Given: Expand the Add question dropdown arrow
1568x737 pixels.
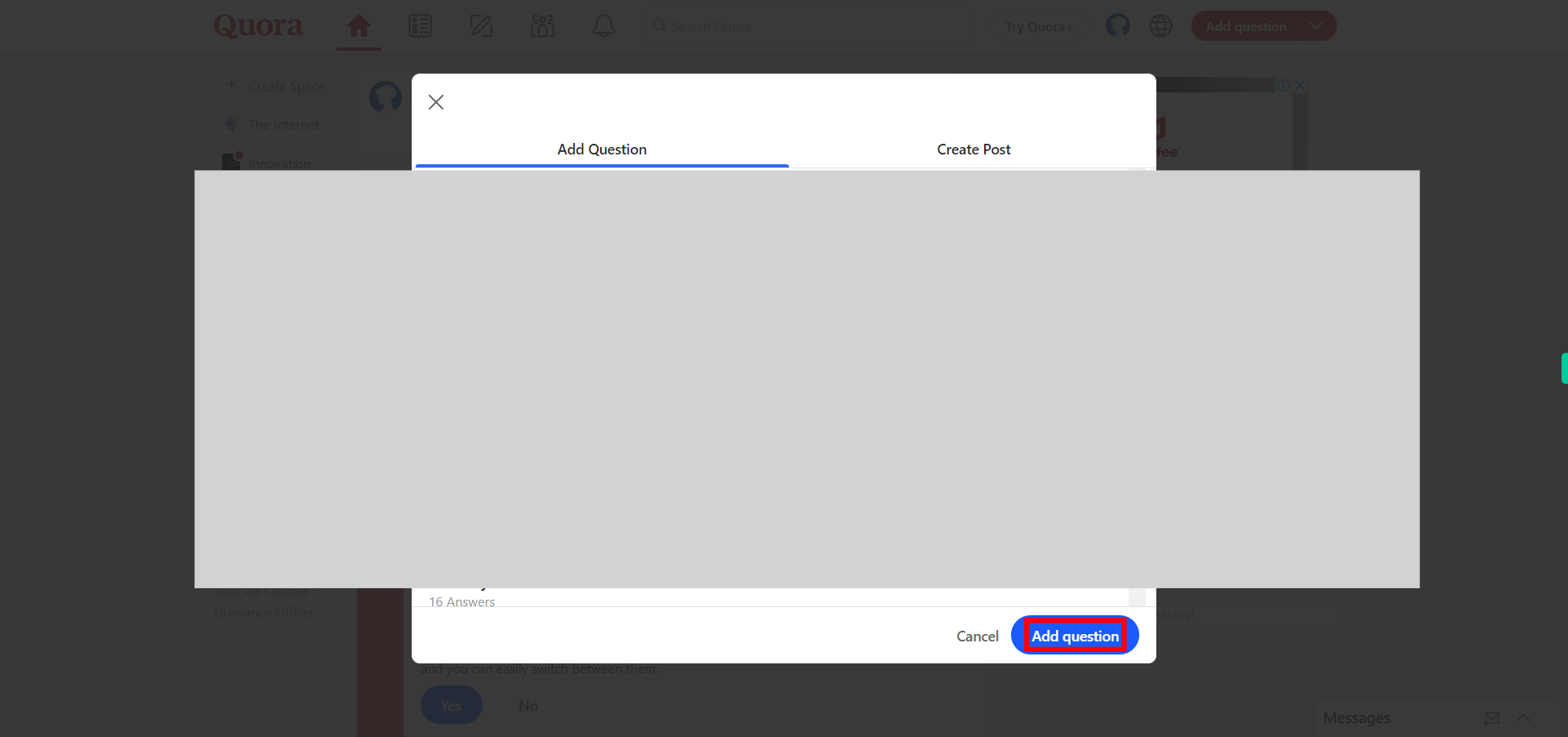Looking at the screenshot, I should click(x=1316, y=26).
